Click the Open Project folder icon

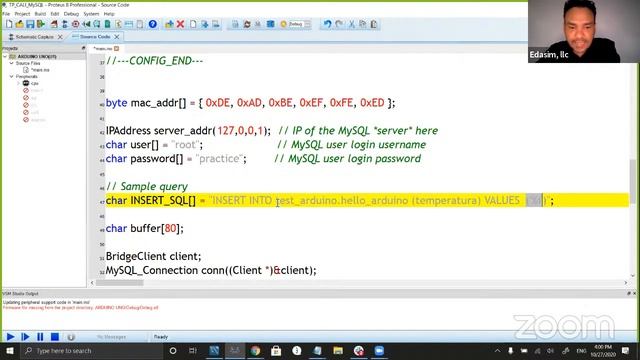19,24
